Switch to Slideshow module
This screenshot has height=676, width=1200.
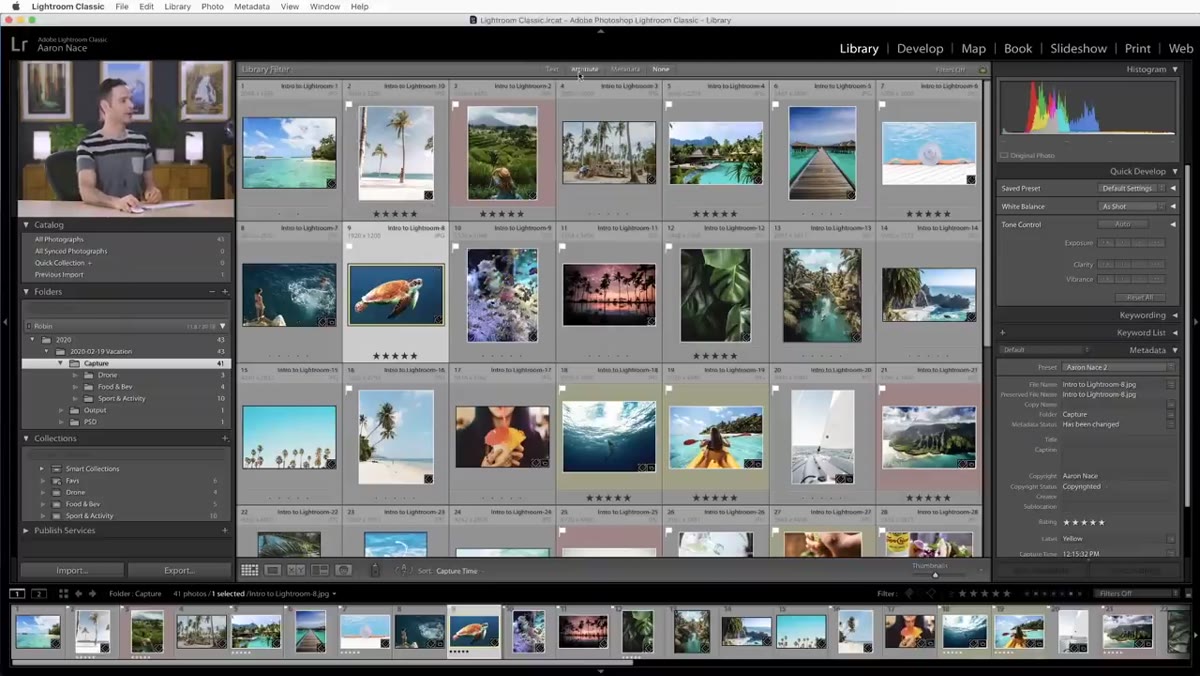(1078, 48)
